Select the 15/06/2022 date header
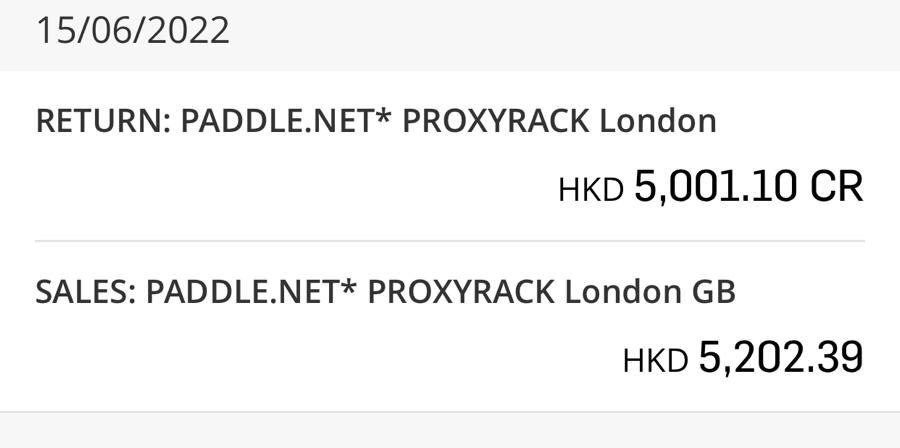 coord(133,31)
